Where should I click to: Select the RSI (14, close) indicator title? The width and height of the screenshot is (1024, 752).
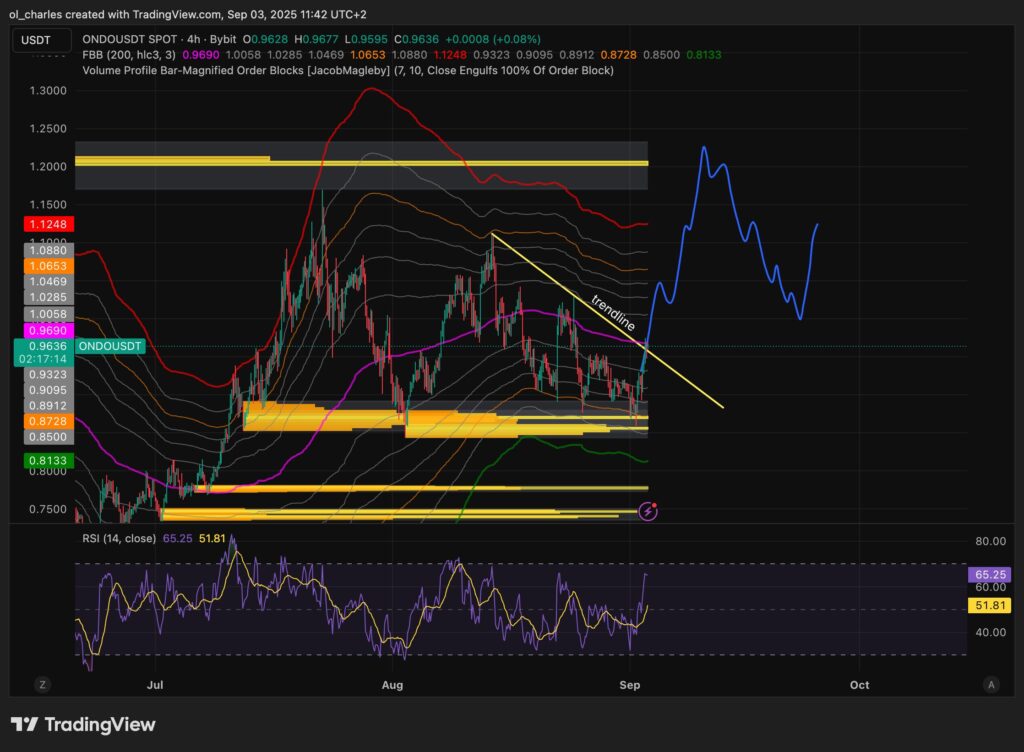[x=120, y=539]
